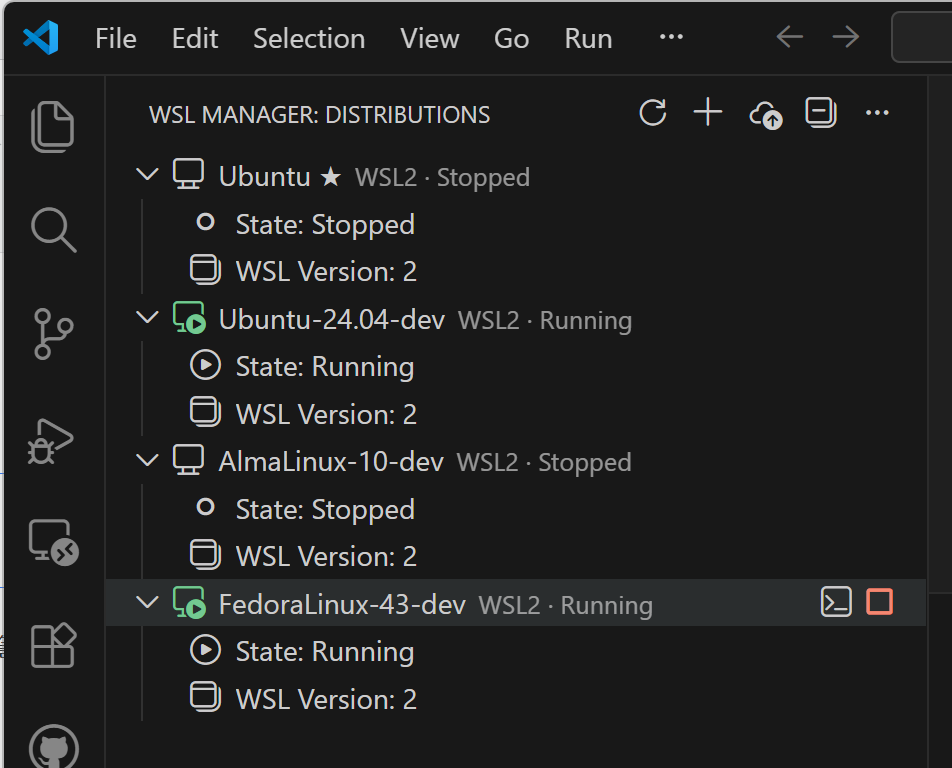Go back using the navigation arrow
This screenshot has width=952, height=768.
tap(790, 38)
